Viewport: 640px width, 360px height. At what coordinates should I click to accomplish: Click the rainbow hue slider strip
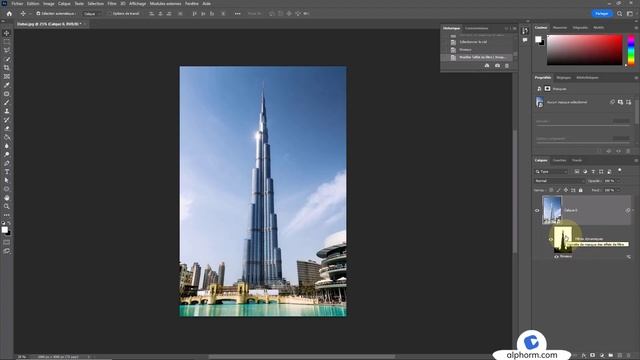(x=631, y=50)
